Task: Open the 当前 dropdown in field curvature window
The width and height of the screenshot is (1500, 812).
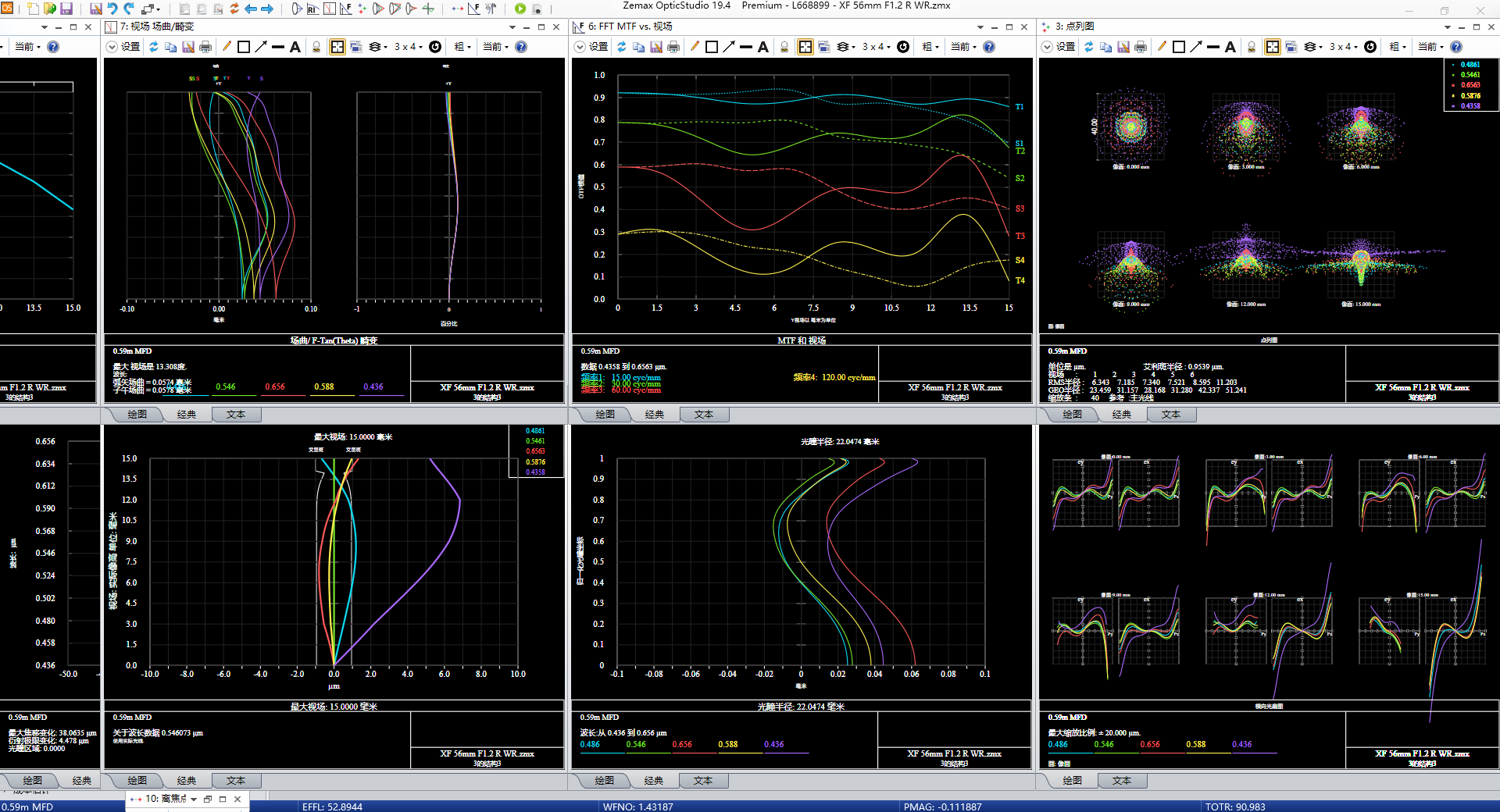Action: tap(495, 47)
